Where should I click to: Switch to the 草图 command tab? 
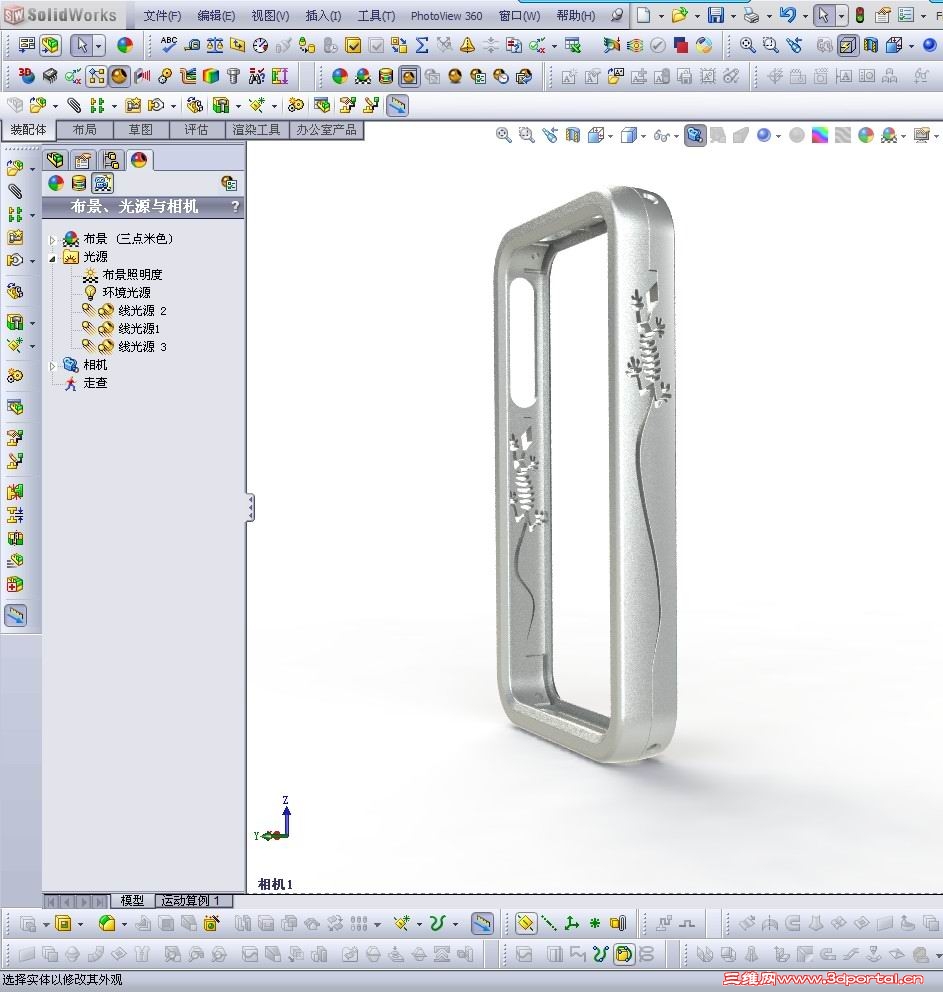point(140,130)
